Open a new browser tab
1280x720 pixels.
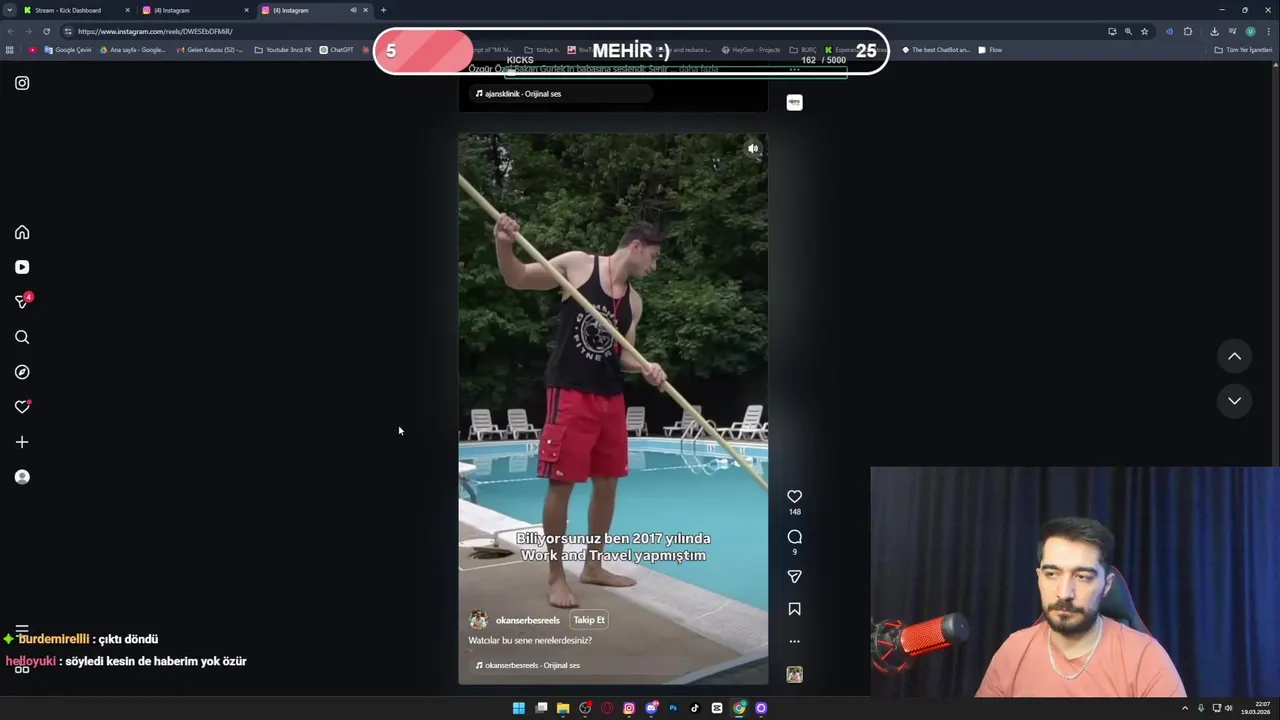coord(383,10)
